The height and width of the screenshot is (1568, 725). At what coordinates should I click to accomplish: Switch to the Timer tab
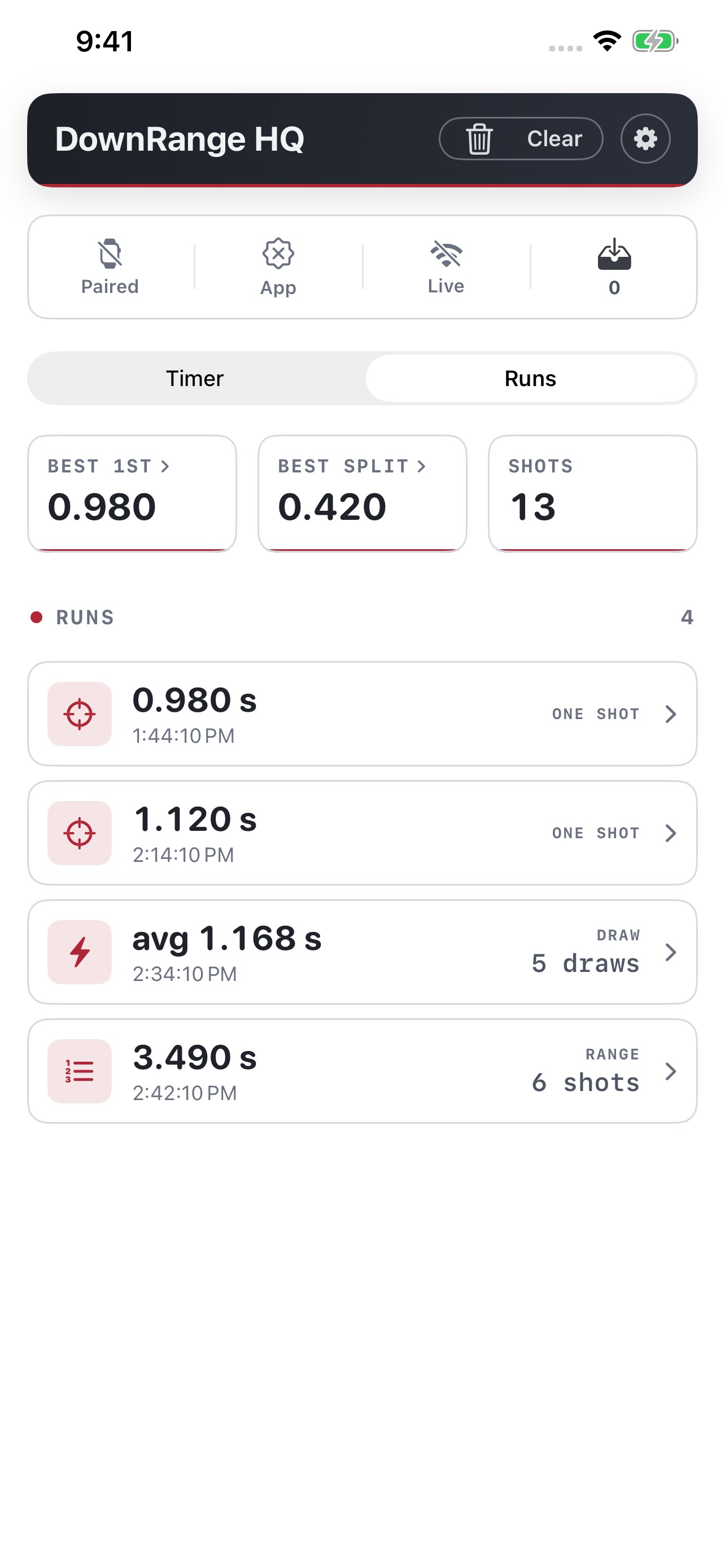195,379
